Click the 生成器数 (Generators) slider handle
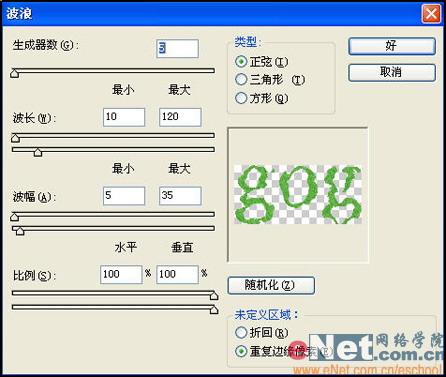 pos(15,73)
